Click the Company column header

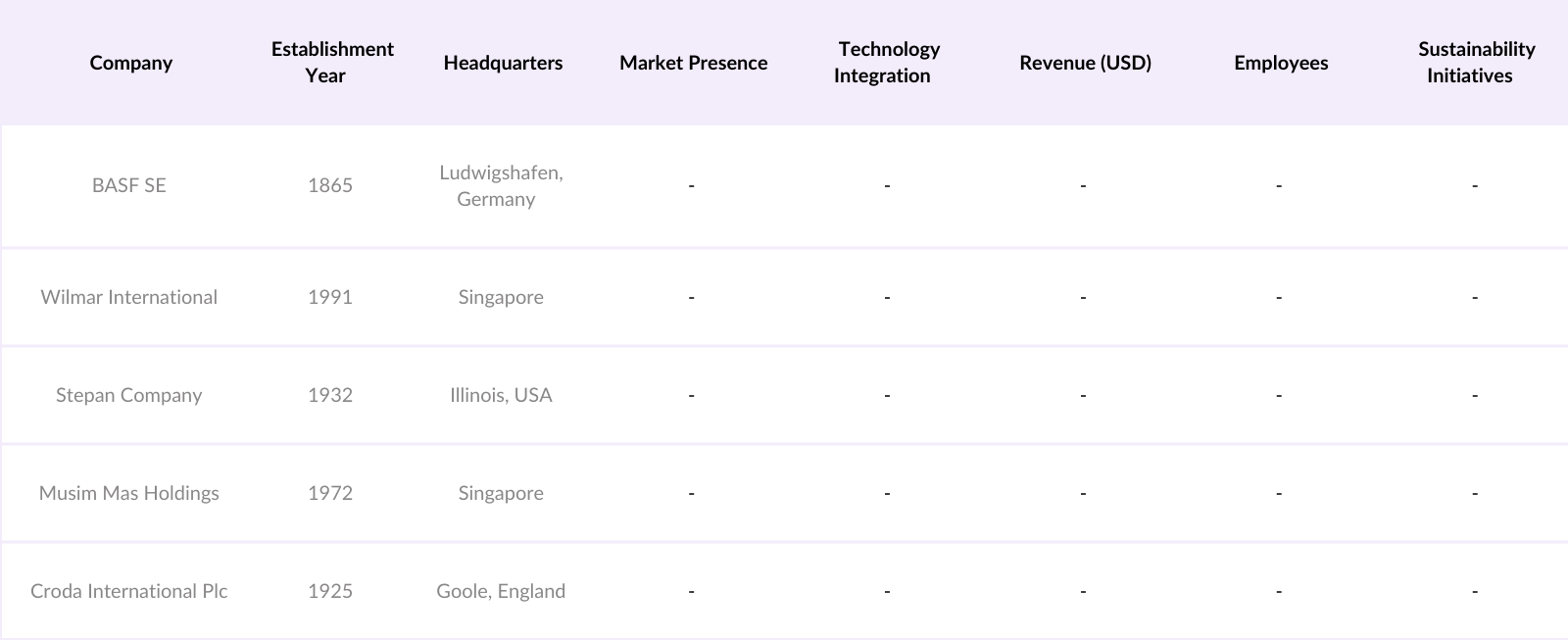pyautogui.click(x=130, y=63)
